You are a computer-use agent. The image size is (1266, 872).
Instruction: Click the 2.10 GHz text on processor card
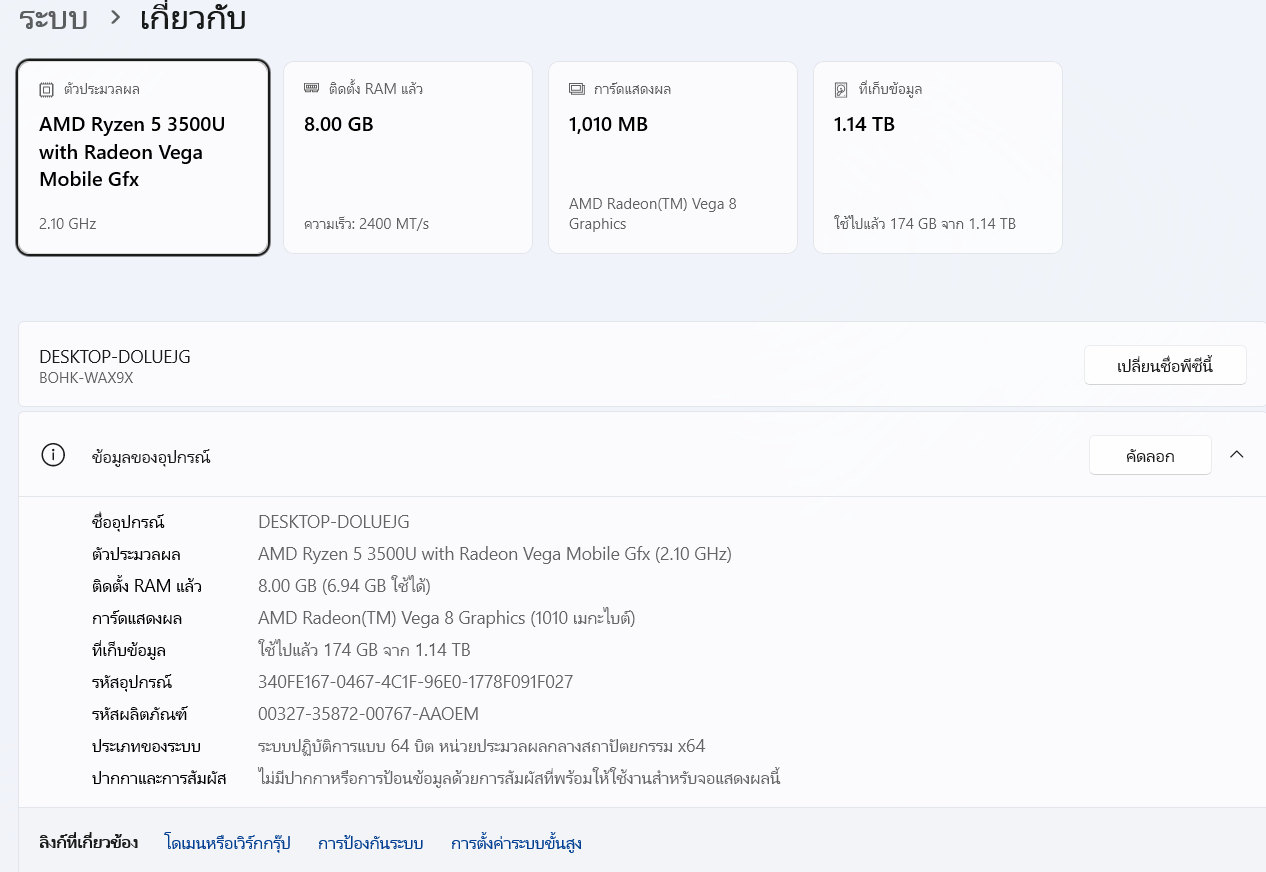pyautogui.click(x=68, y=224)
